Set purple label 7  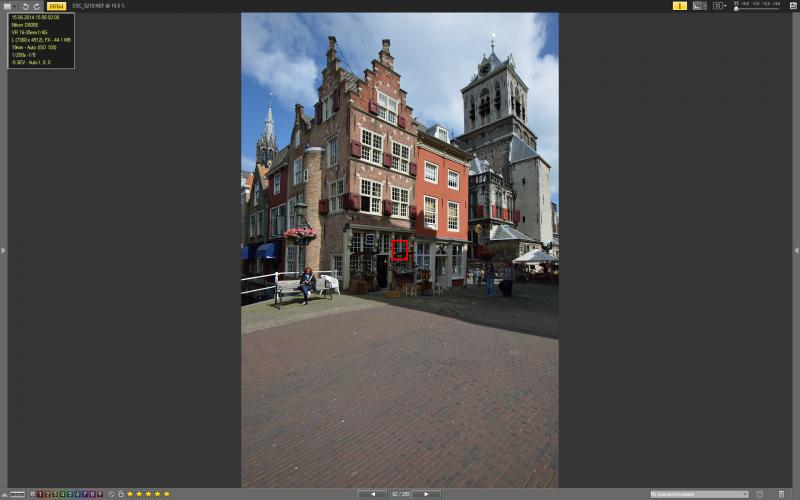coord(85,494)
